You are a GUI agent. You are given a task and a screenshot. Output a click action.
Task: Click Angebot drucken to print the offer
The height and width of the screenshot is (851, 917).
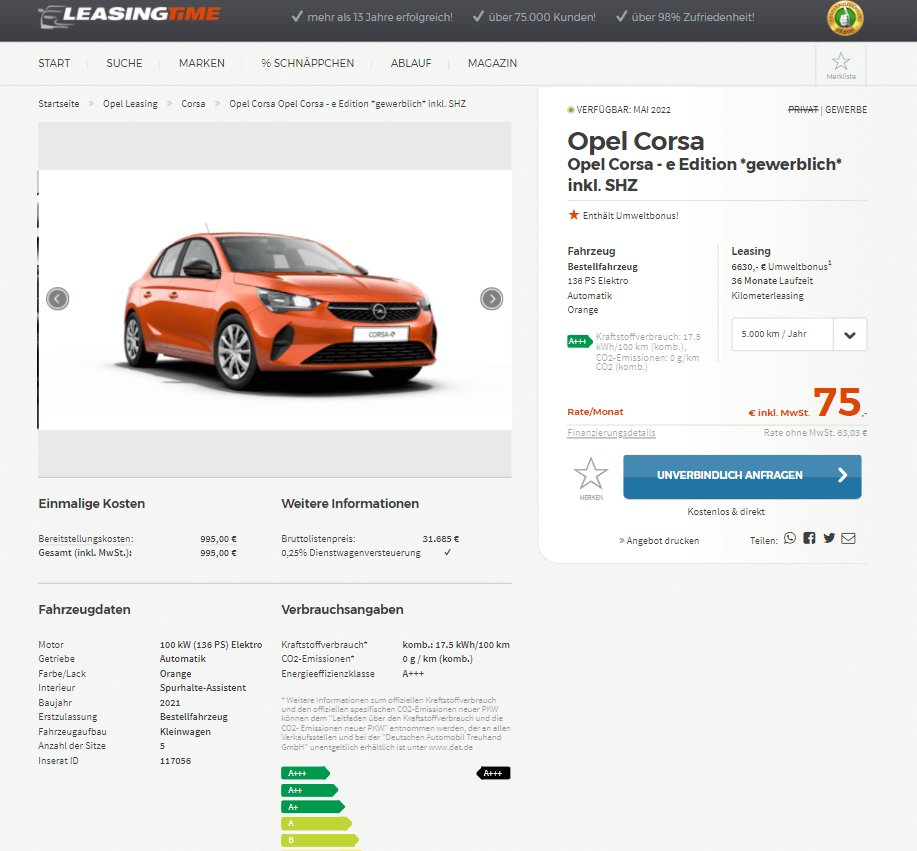pos(659,540)
